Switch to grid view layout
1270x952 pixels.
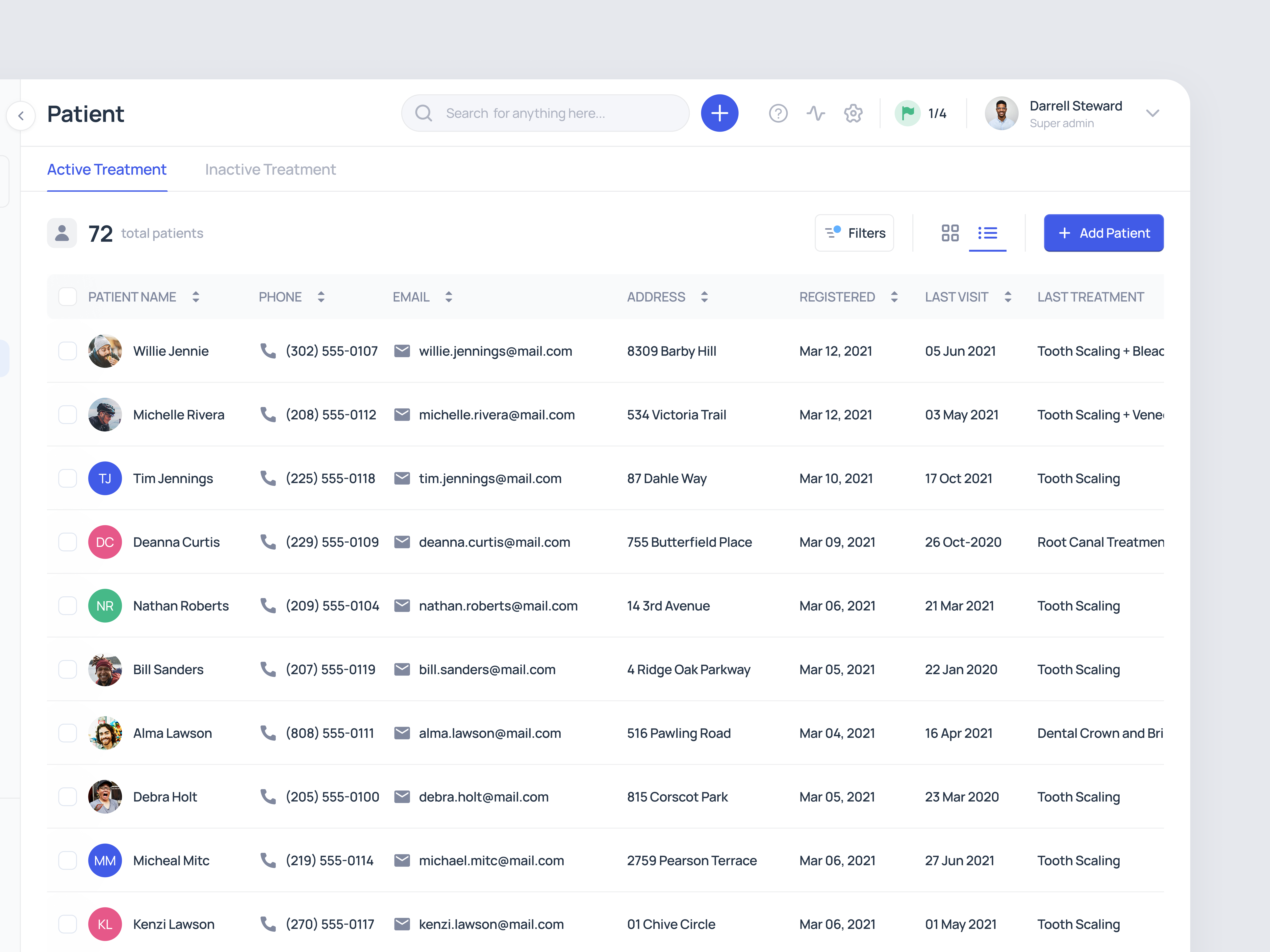[950, 233]
